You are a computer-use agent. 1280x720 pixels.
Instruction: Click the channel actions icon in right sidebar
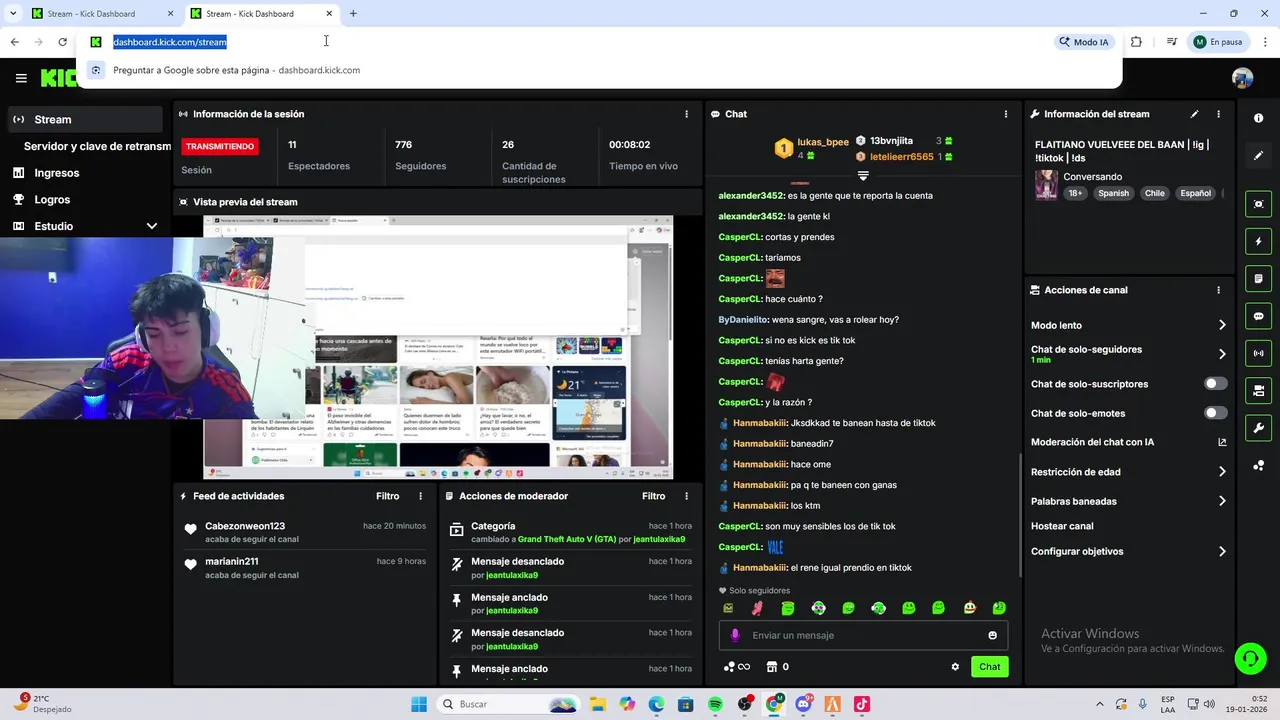click(1258, 390)
